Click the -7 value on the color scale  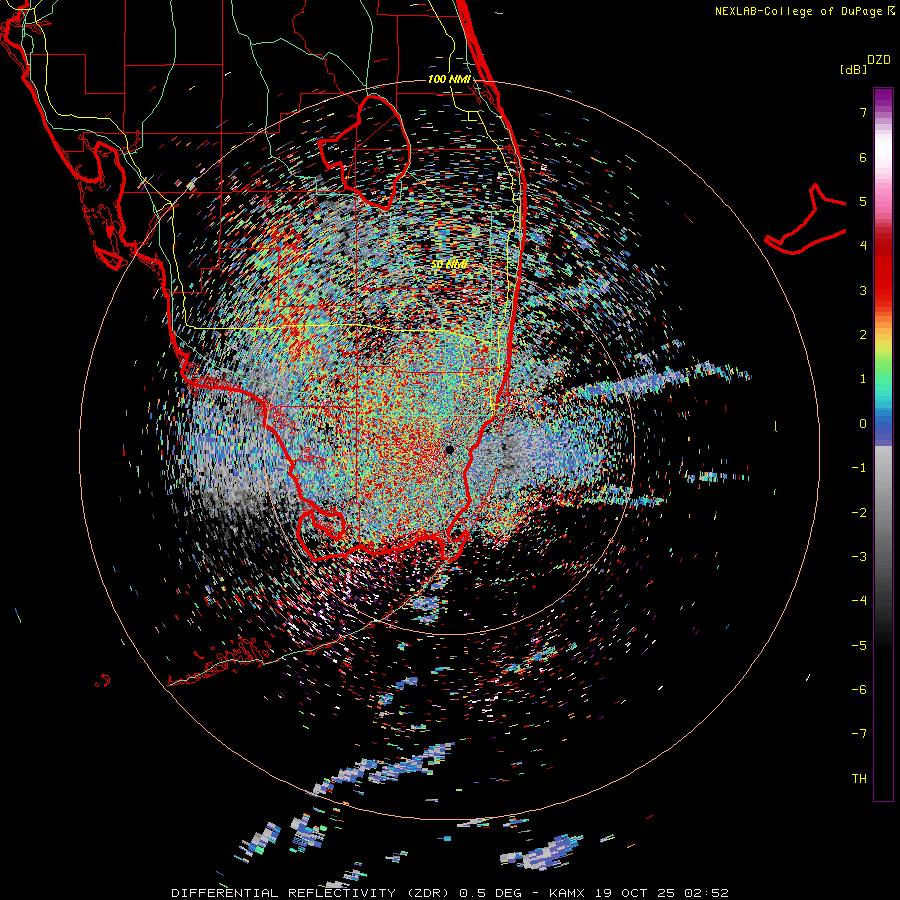coord(859,734)
